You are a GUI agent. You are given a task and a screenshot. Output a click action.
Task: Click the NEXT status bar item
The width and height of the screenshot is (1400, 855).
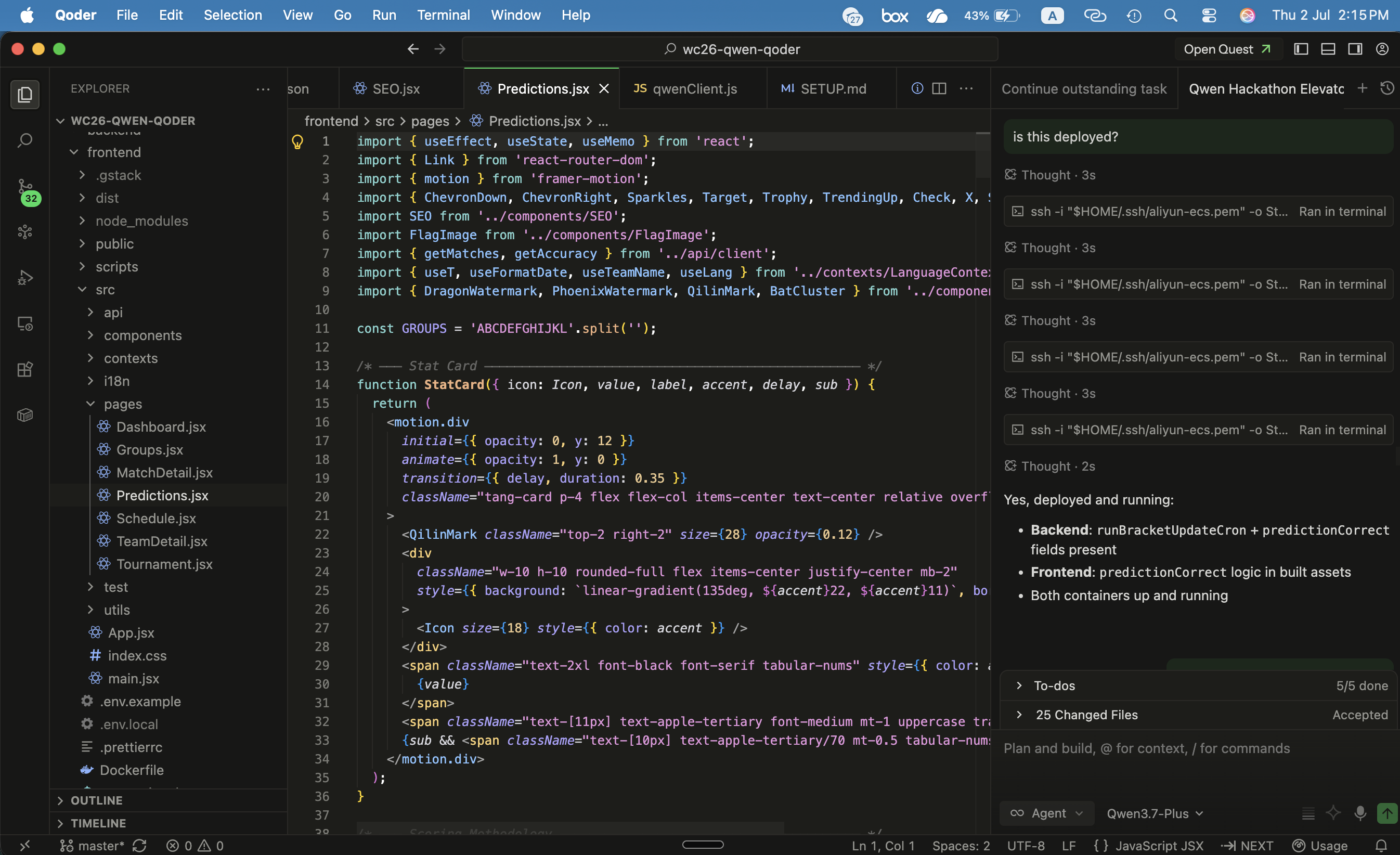click(x=1246, y=845)
